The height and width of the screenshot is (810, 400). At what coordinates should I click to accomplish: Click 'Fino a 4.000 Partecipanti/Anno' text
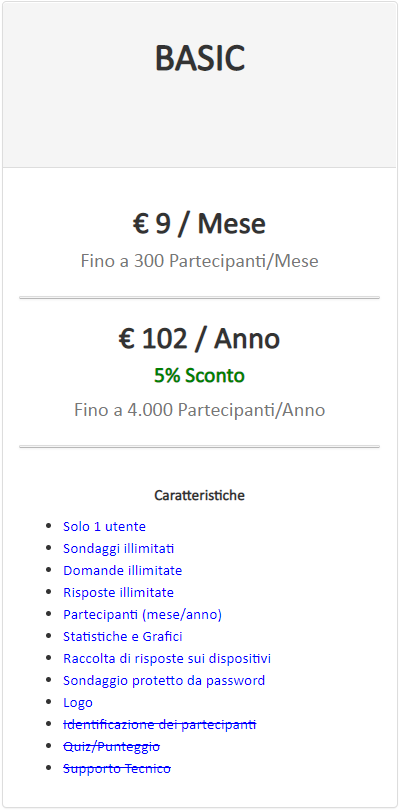tap(199, 410)
